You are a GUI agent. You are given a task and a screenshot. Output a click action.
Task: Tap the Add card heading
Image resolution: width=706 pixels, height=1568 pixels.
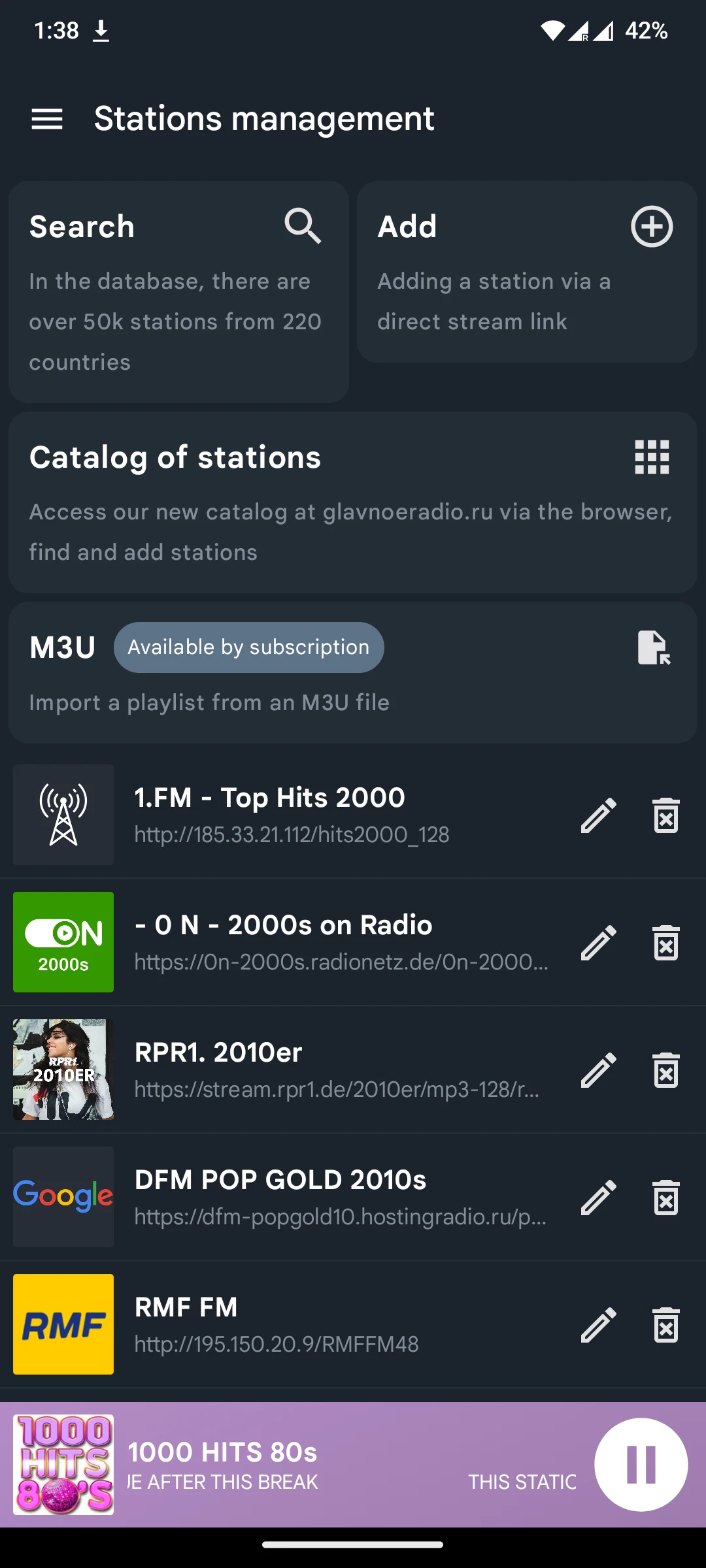pyautogui.click(x=407, y=227)
